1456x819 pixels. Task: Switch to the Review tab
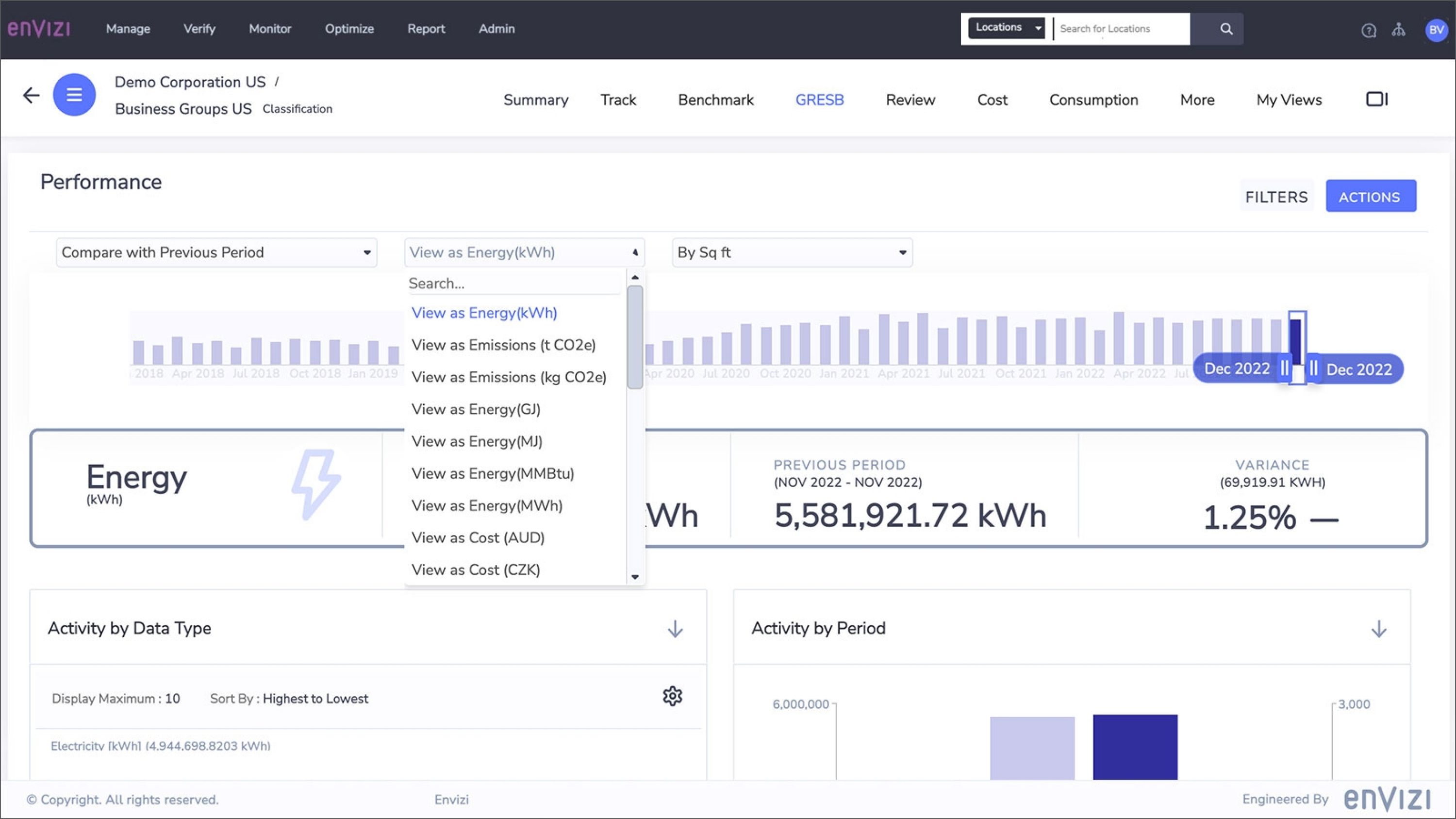coord(910,100)
